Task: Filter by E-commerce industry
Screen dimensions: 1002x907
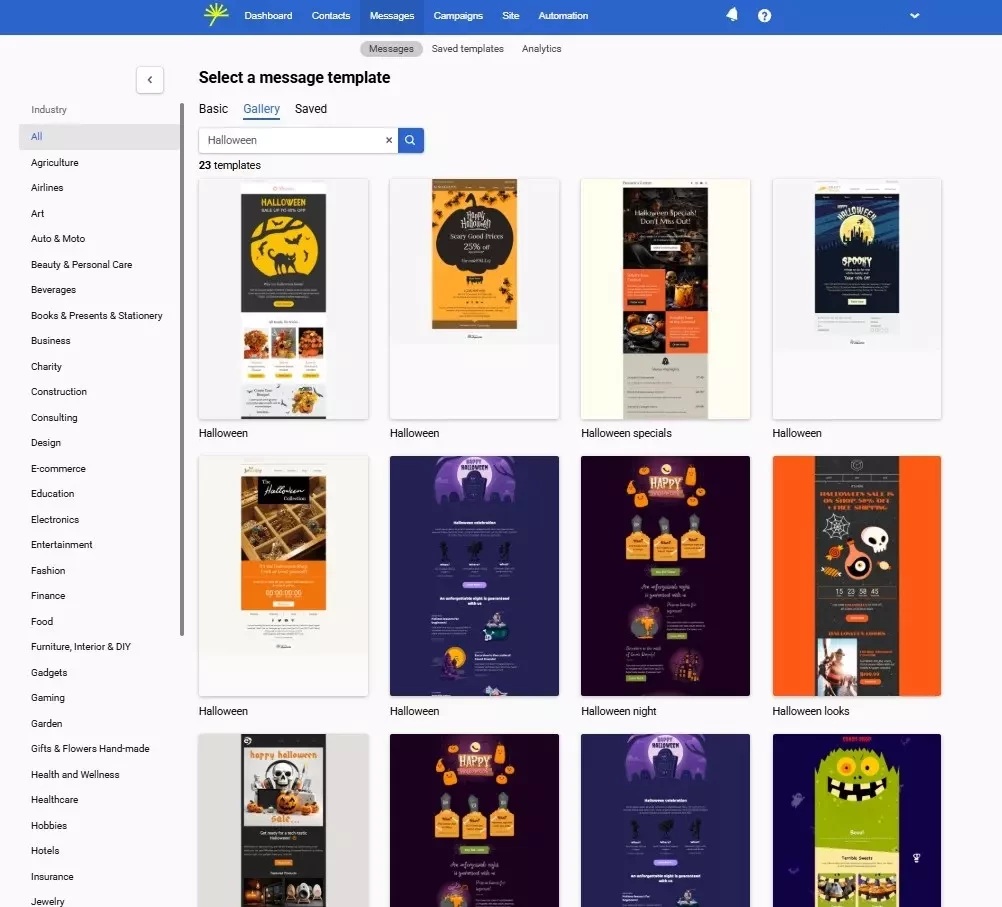Action: point(58,468)
